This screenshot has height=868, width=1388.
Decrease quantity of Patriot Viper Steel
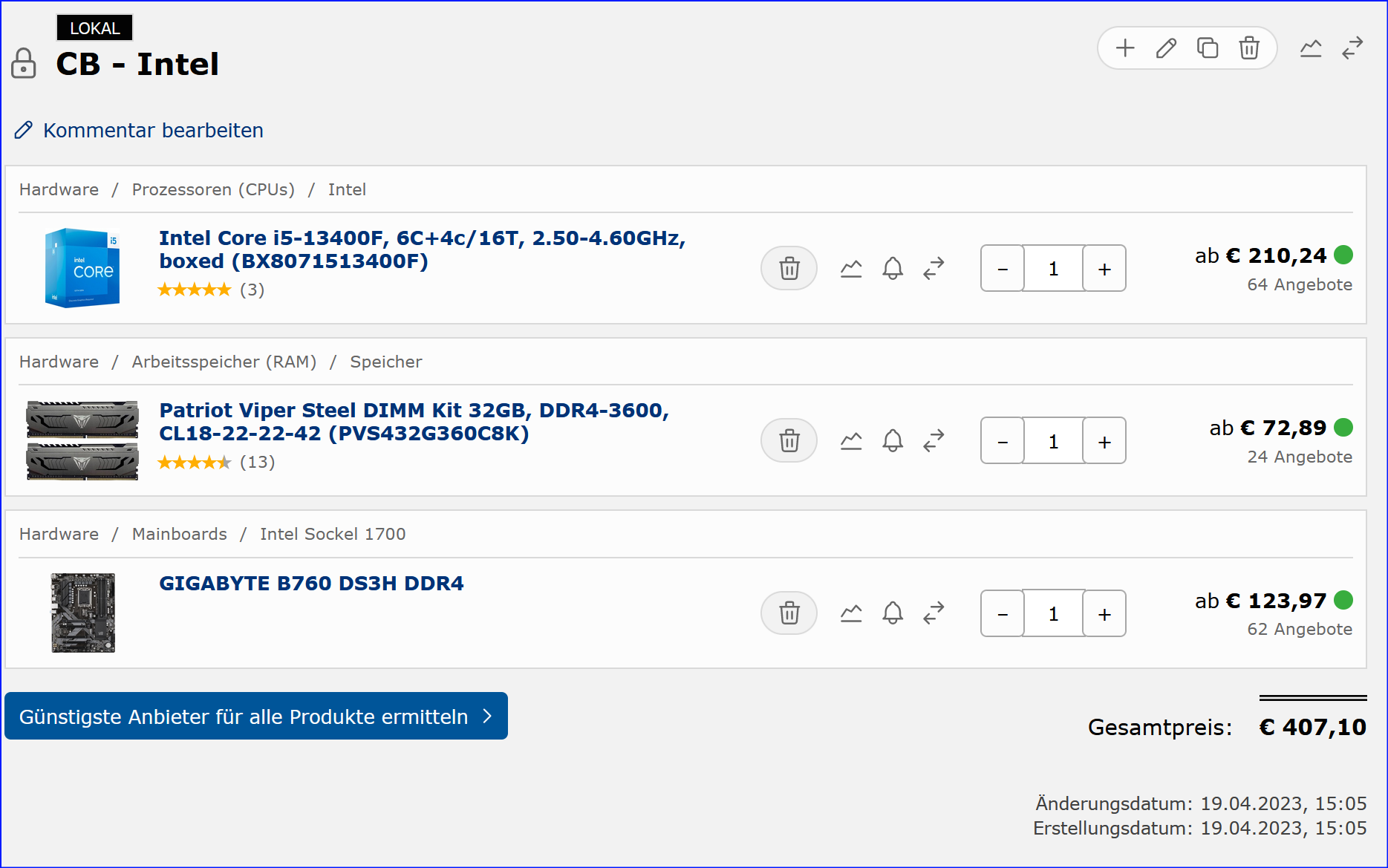(x=1003, y=441)
